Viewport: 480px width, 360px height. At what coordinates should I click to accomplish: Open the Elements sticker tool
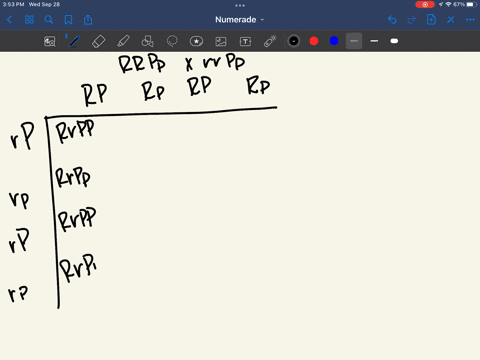pyautogui.click(x=196, y=41)
